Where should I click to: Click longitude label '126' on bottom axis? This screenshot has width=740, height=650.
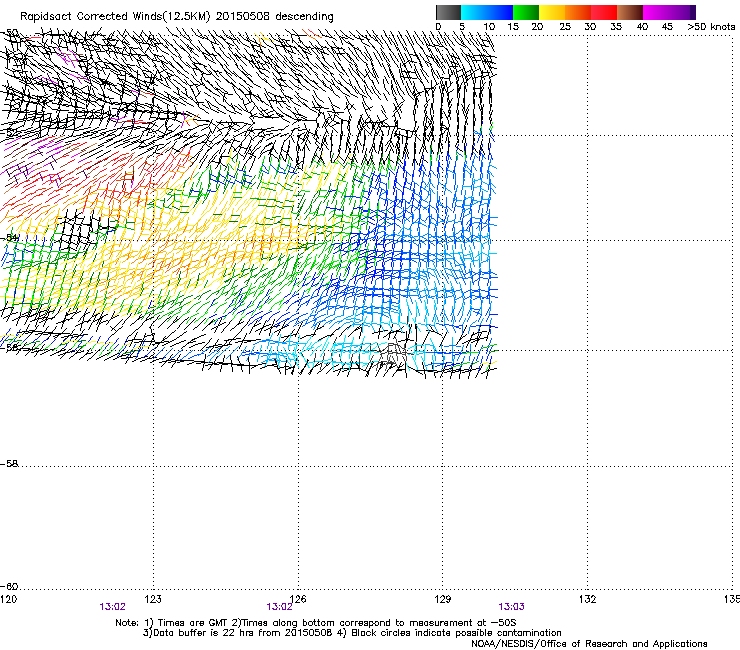(298, 599)
